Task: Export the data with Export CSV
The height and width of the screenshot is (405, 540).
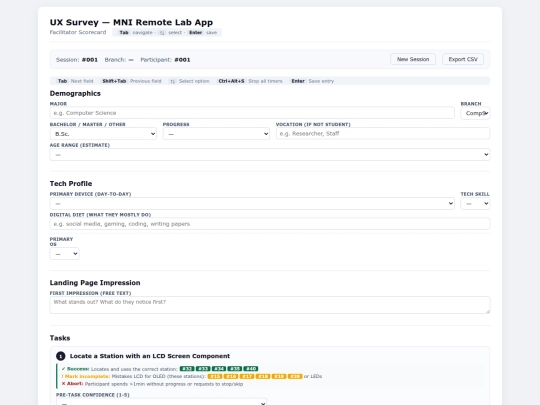Action: click(x=463, y=59)
